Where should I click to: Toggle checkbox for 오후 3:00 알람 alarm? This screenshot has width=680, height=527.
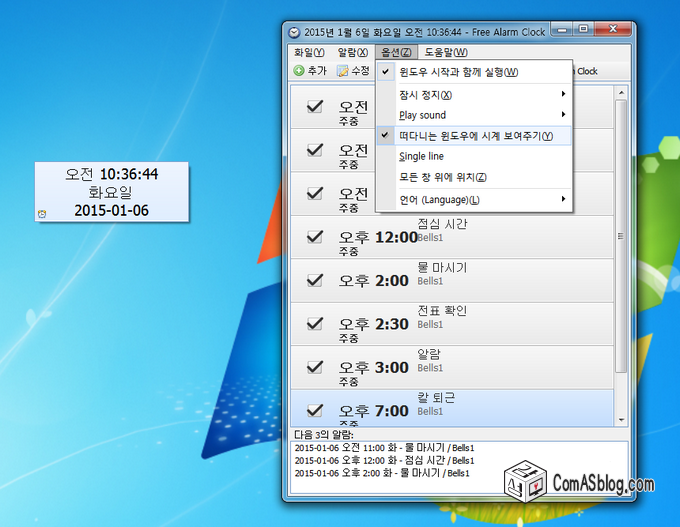[x=315, y=367]
